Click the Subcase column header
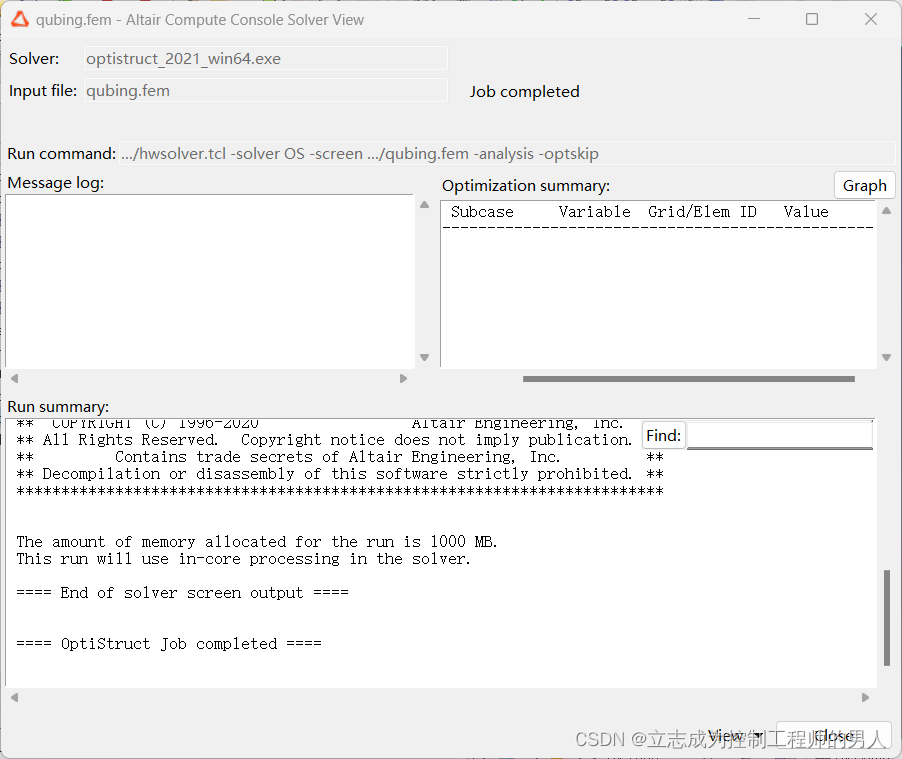Image resolution: width=902 pixels, height=759 pixels. tap(482, 212)
